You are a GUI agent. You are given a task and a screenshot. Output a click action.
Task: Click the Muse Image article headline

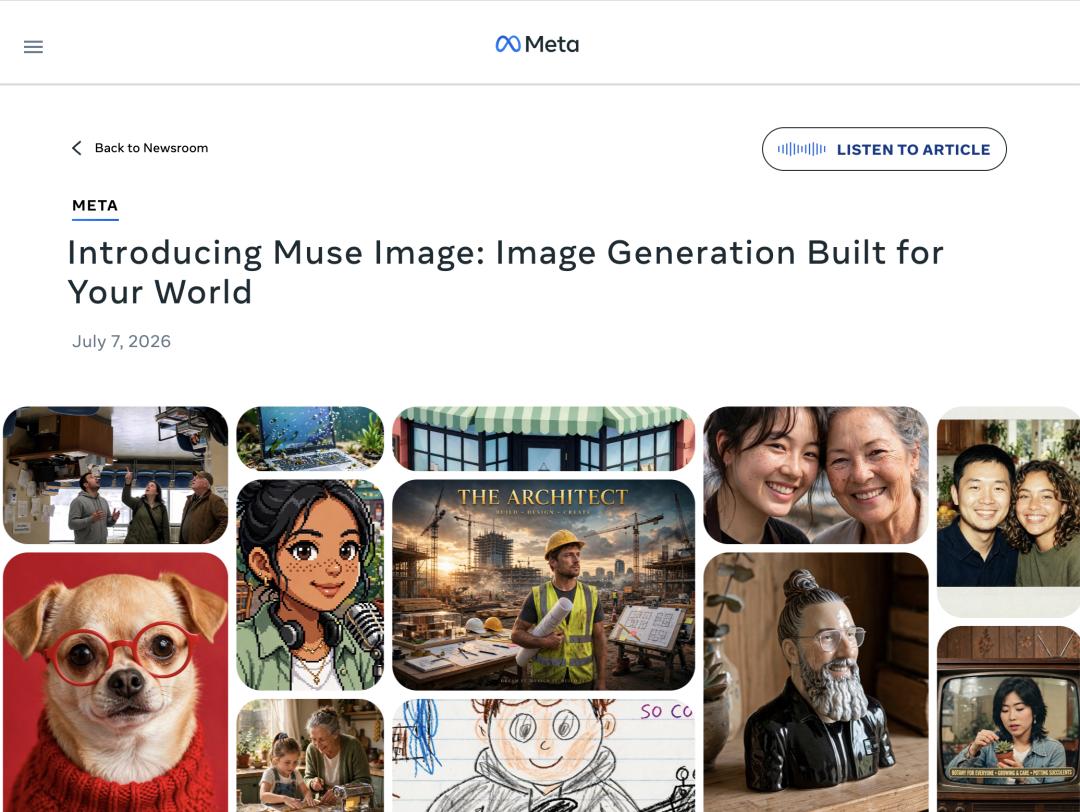[506, 272]
